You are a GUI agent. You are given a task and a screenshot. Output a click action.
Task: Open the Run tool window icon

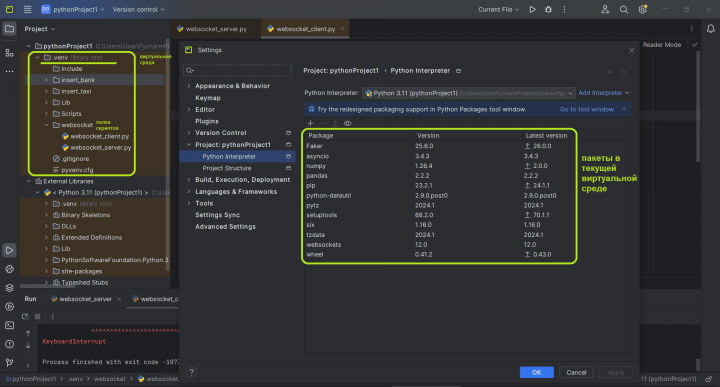pyautogui.click(x=9, y=250)
